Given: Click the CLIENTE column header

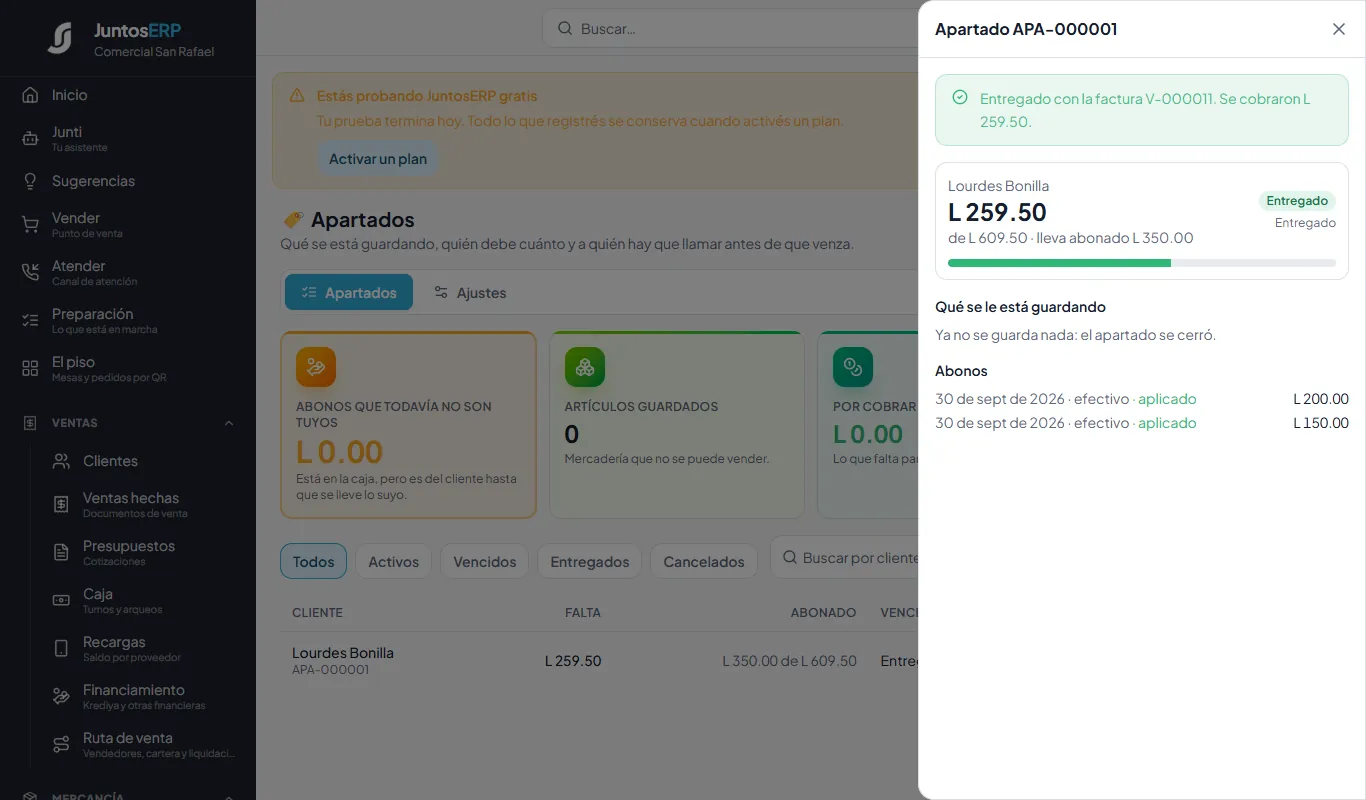Looking at the screenshot, I should (x=317, y=612).
